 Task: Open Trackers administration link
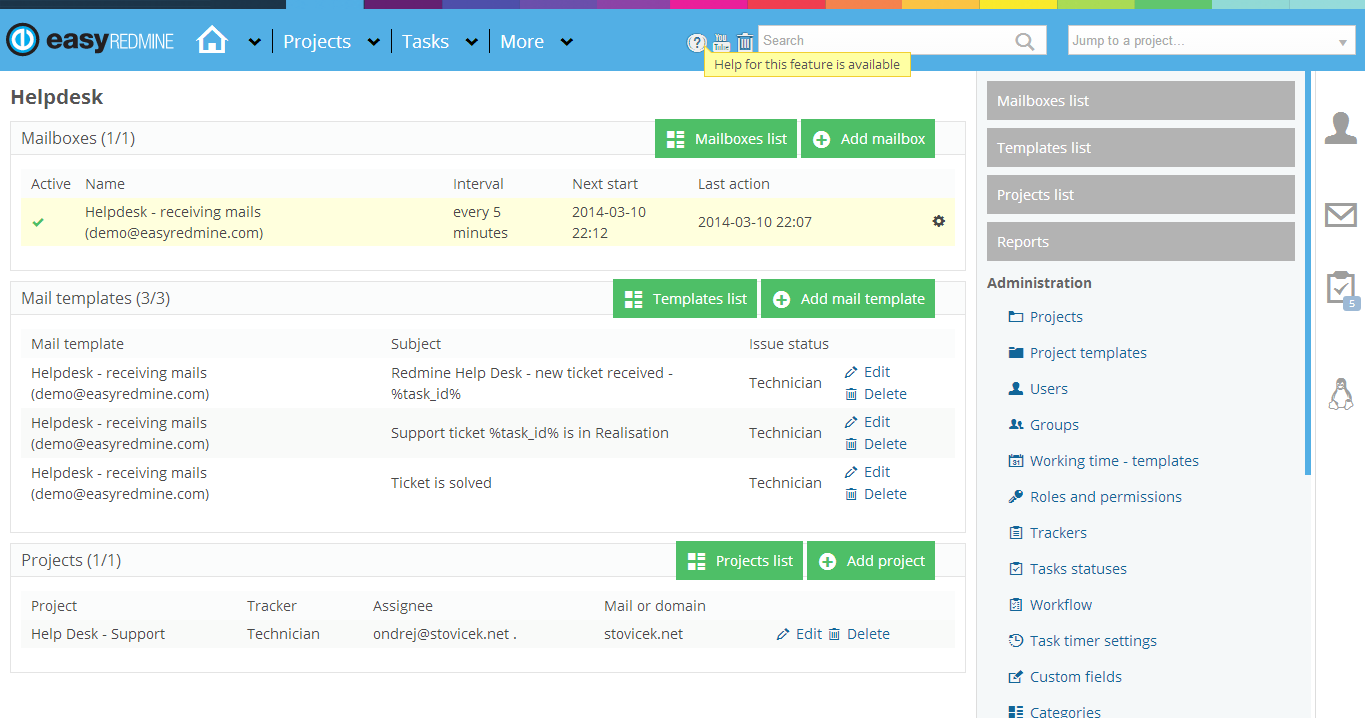1058,533
